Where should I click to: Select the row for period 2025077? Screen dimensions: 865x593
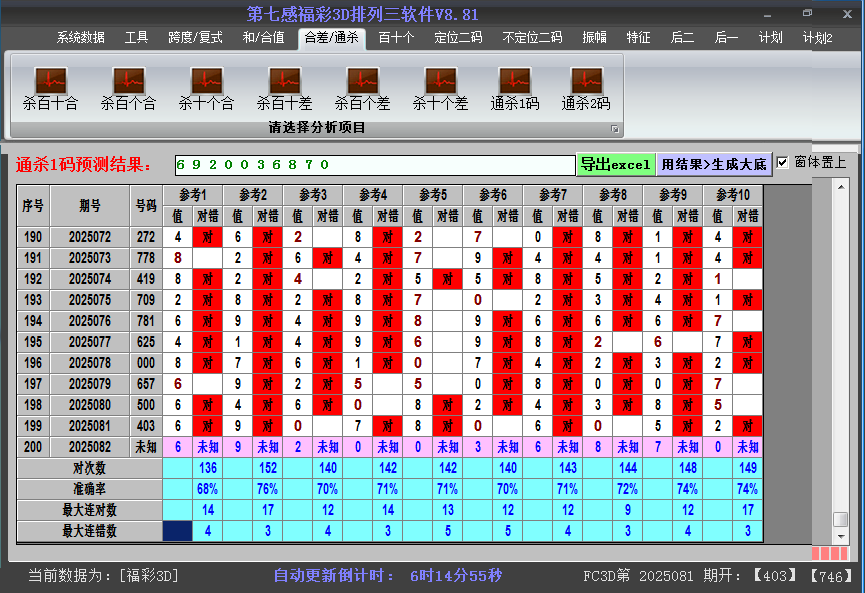(x=390, y=342)
